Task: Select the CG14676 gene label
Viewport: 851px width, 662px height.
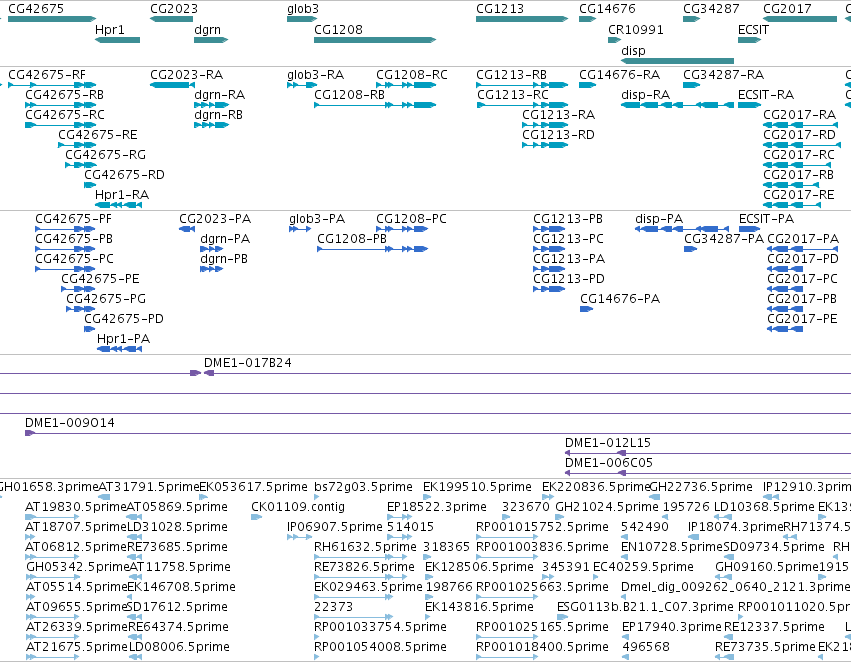Action: pos(607,9)
